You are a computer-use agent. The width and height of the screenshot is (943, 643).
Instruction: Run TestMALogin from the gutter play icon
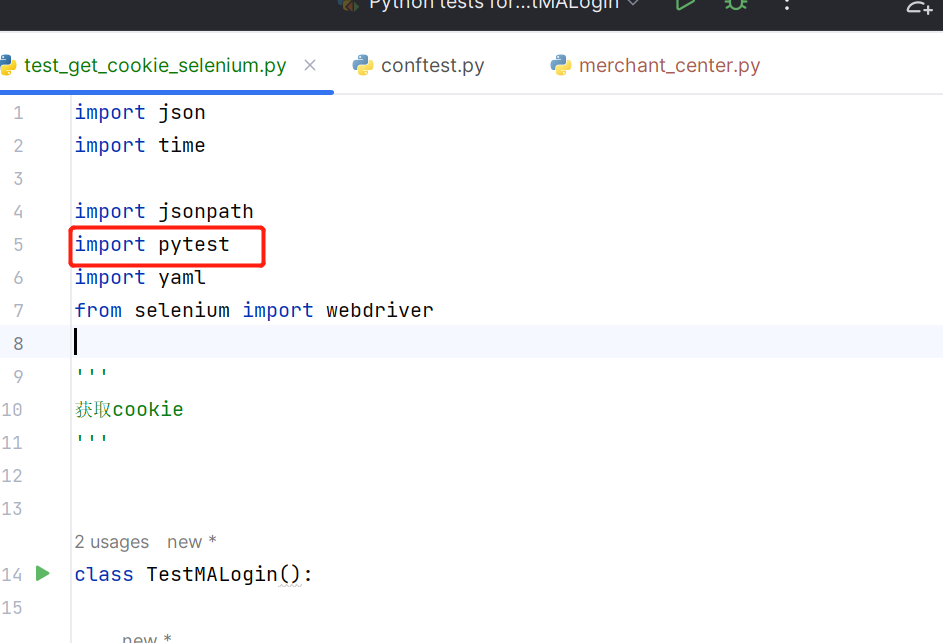pyautogui.click(x=43, y=573)
